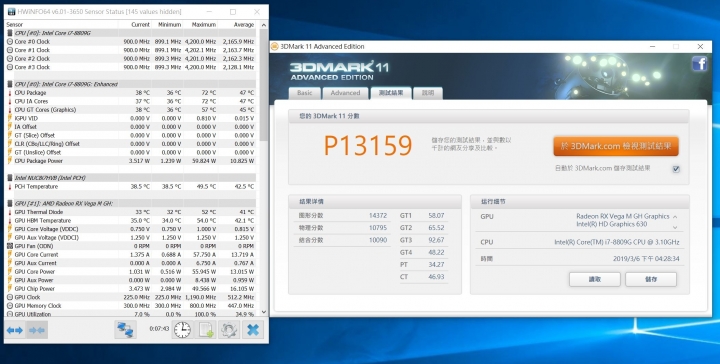Select the Core #0 Clock row
The width and height of the screenshot is (720, 364).
tap(130, 42)
